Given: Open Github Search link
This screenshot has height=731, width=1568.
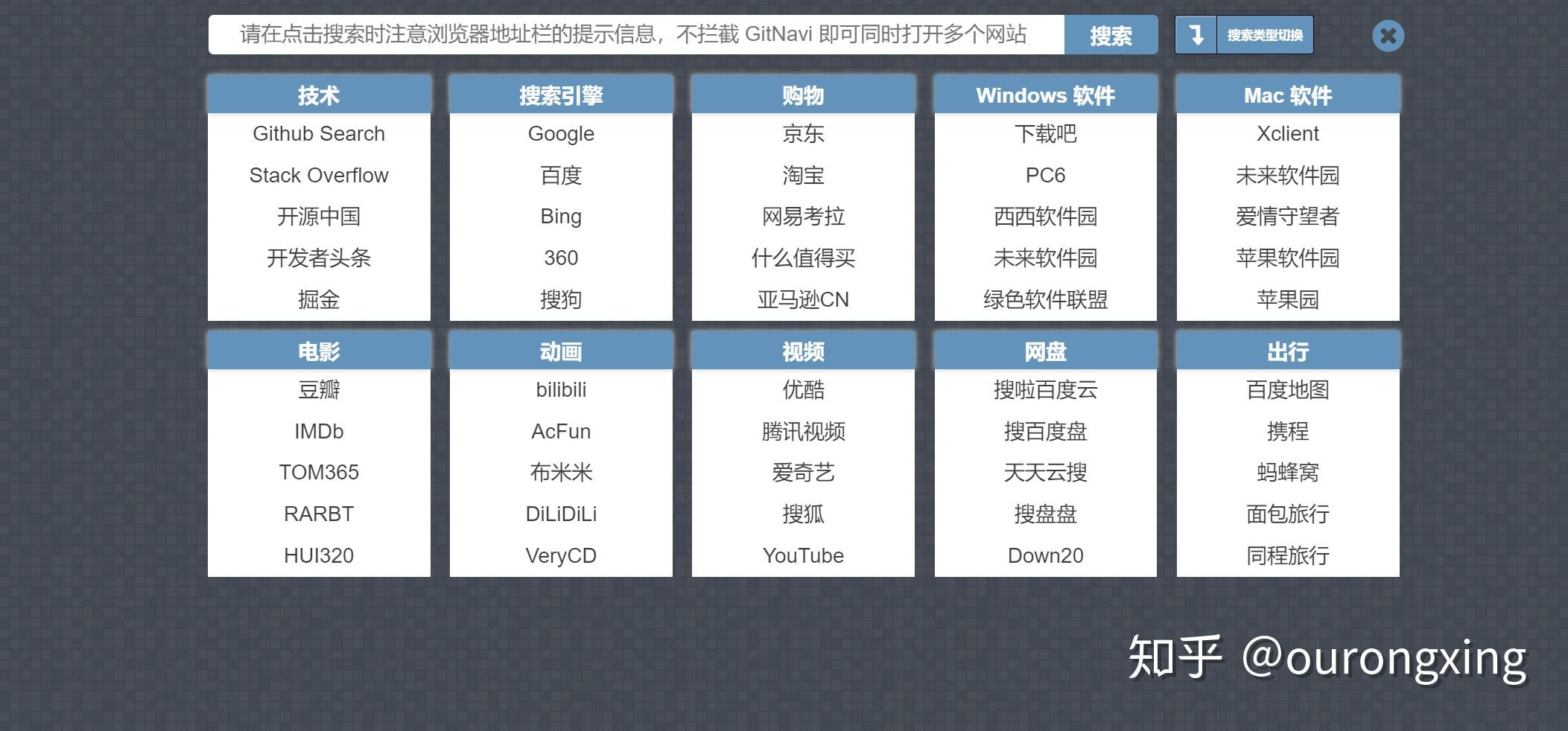Looking at the screenshot, I should pos(319,134).
